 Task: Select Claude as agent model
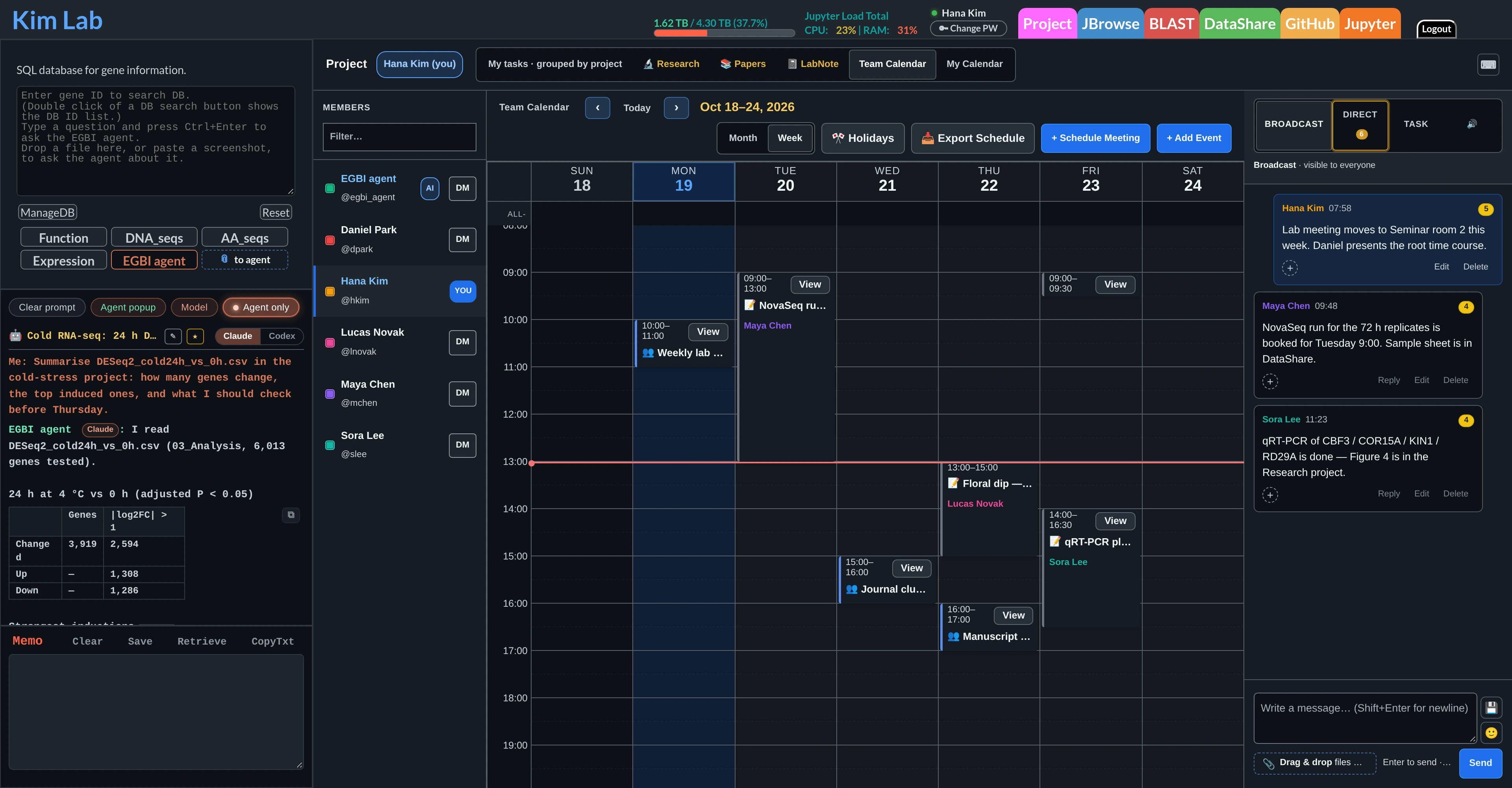[238, 336]
